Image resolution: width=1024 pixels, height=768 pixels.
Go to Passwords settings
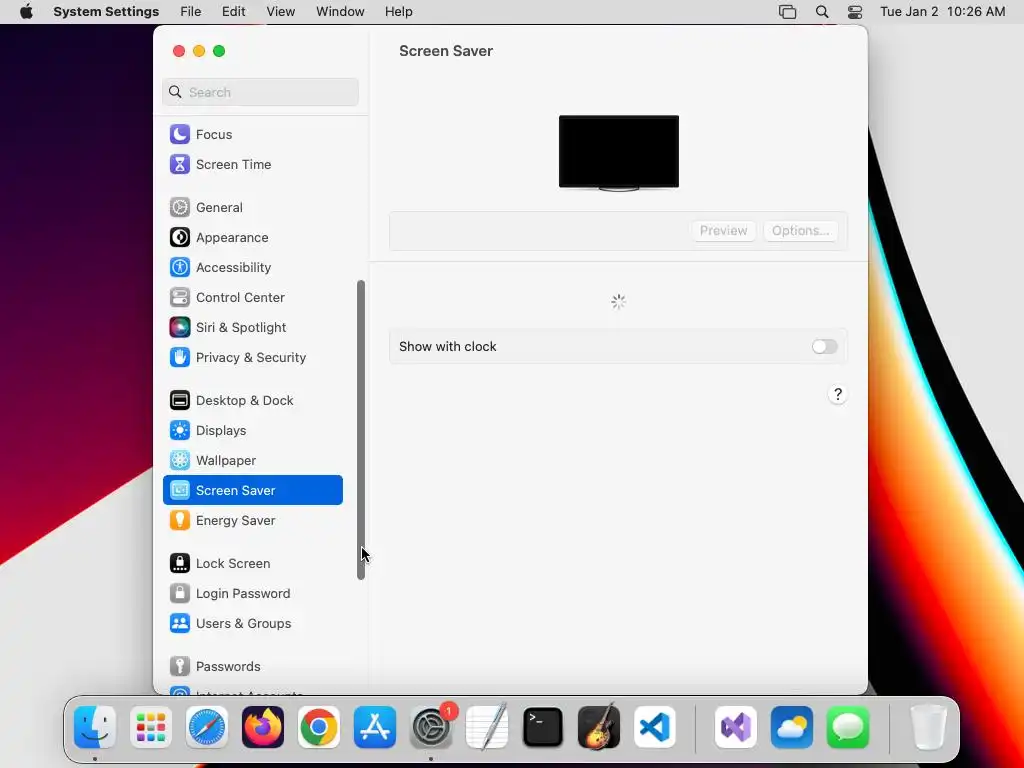click(x=253, y=667)
